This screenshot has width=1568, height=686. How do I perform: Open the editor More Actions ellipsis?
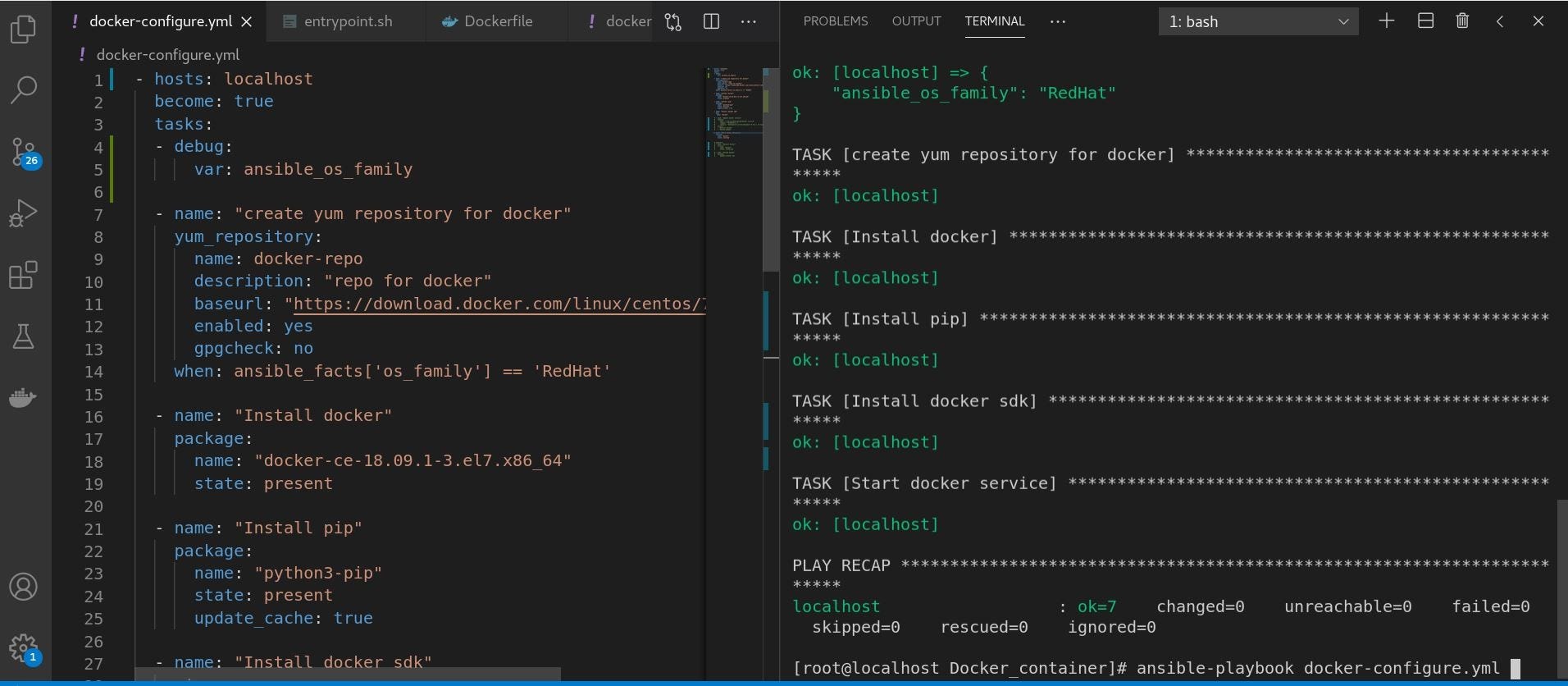[x=749, y=22]
